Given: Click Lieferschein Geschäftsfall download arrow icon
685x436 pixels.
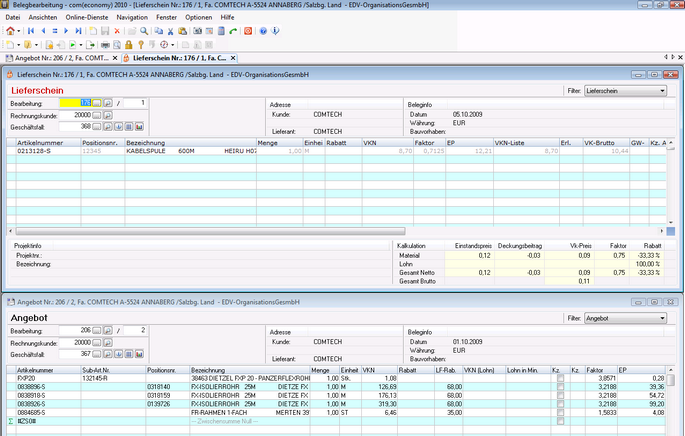Looking at the screenshot, I should [118, 127].
